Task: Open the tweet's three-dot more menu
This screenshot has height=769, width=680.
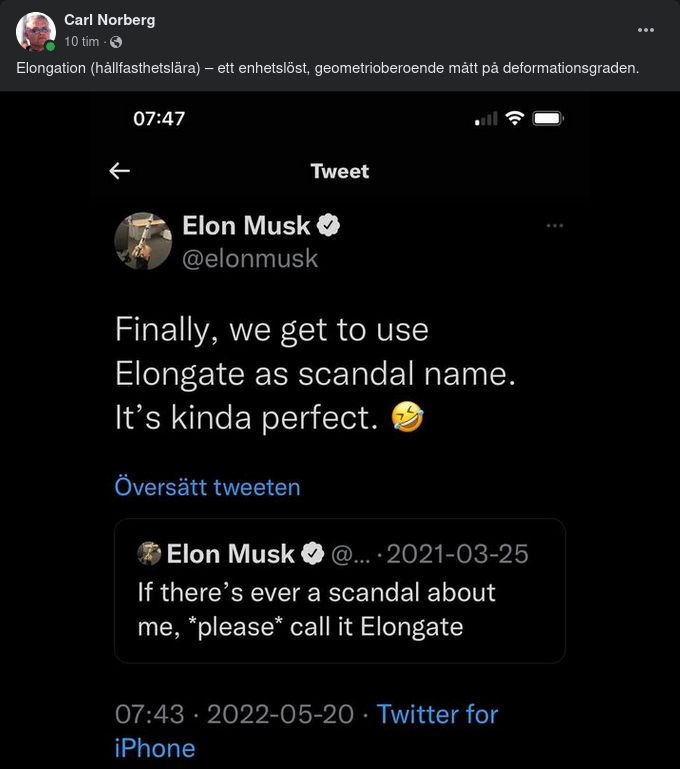Action: pyautogui.click(x=555, y=226)
